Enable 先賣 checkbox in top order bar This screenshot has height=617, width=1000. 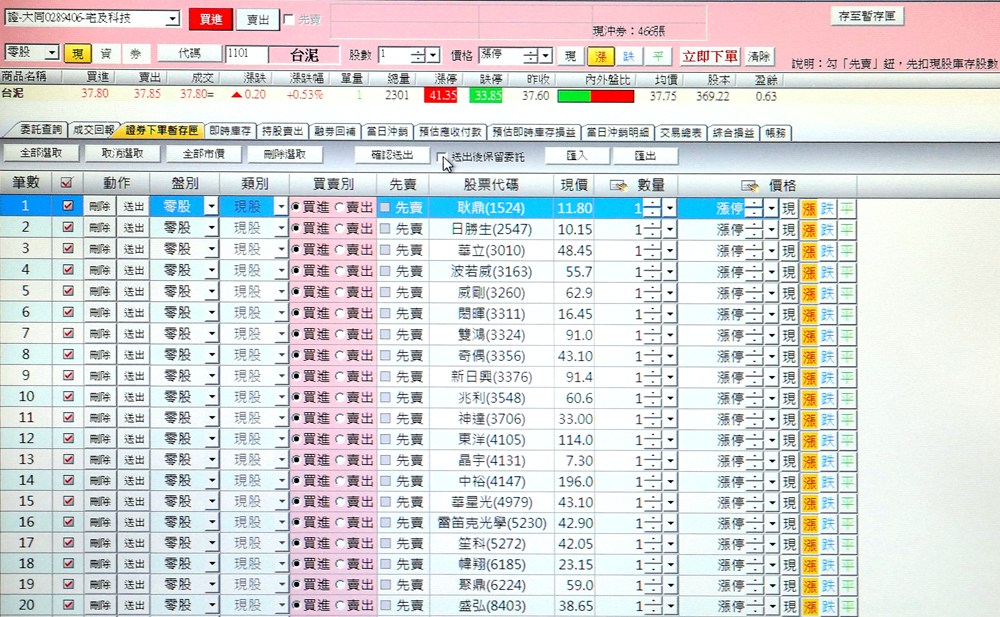click(x=288, y=19)
